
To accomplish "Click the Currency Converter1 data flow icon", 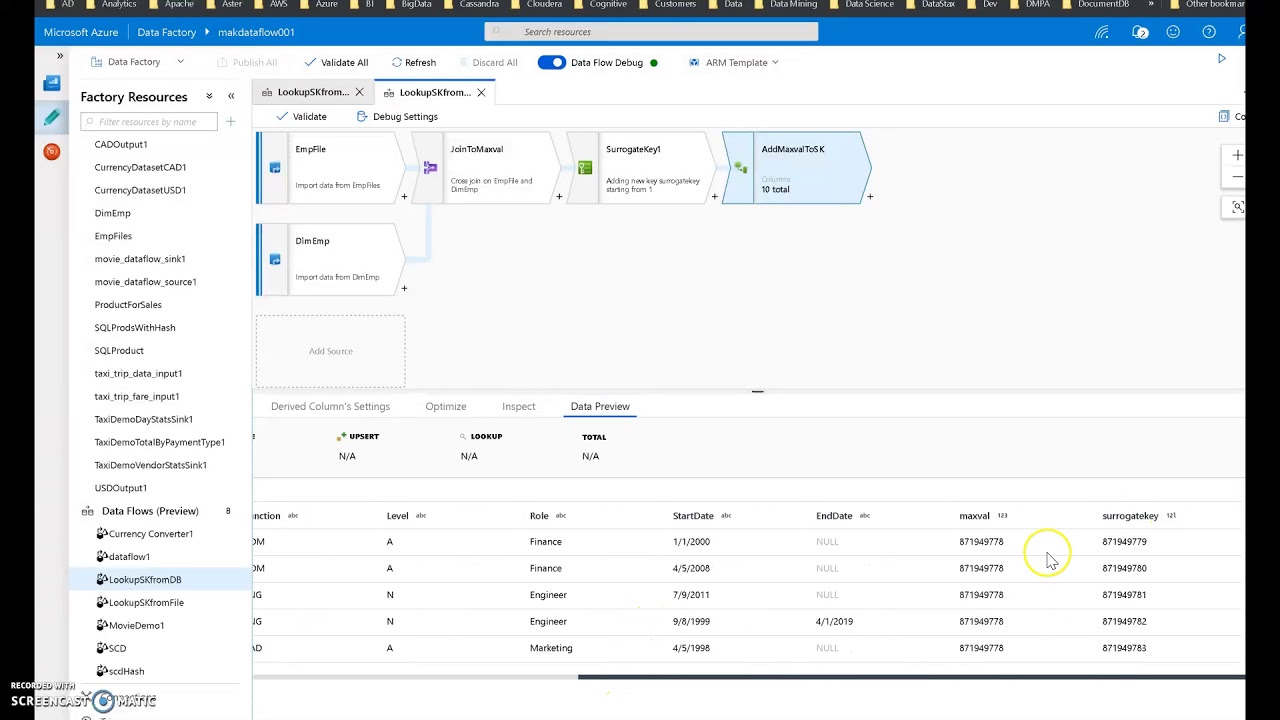I will tap(101, 534).
